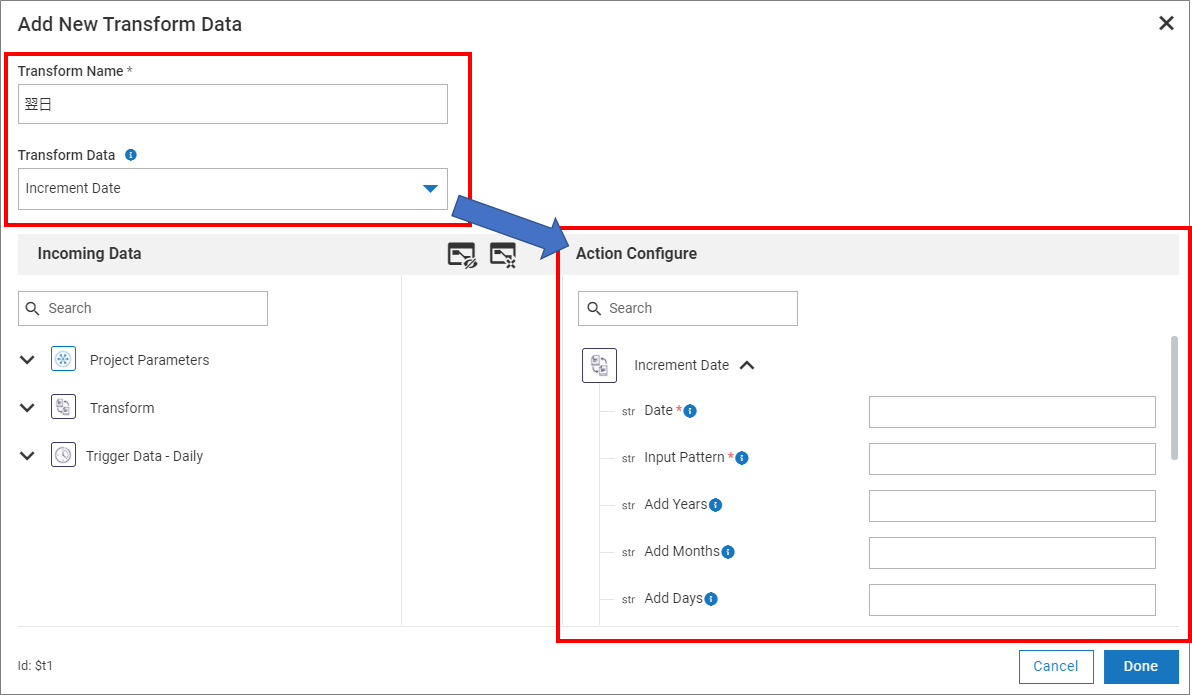Expand the Transform tree node
Viewport: 1192px width, 695px height.
point(28,408)
